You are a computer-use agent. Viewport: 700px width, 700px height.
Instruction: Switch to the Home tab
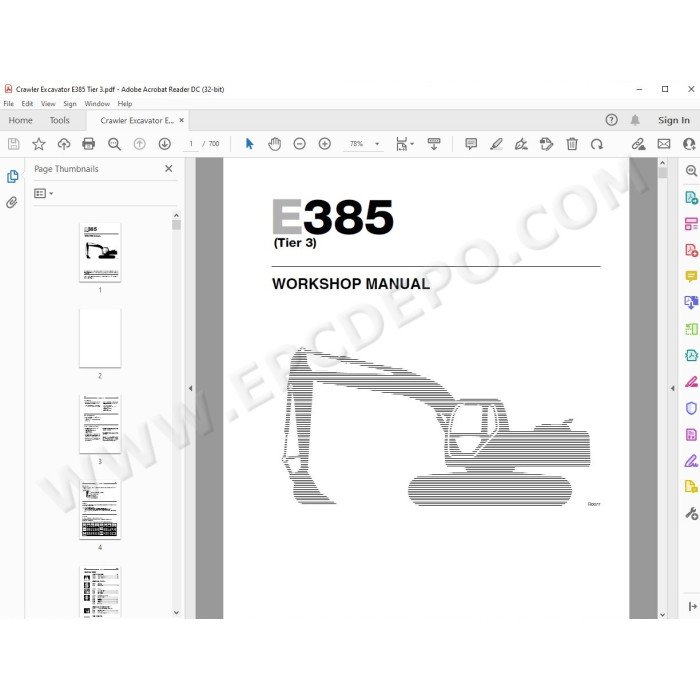tap(21, 120)
